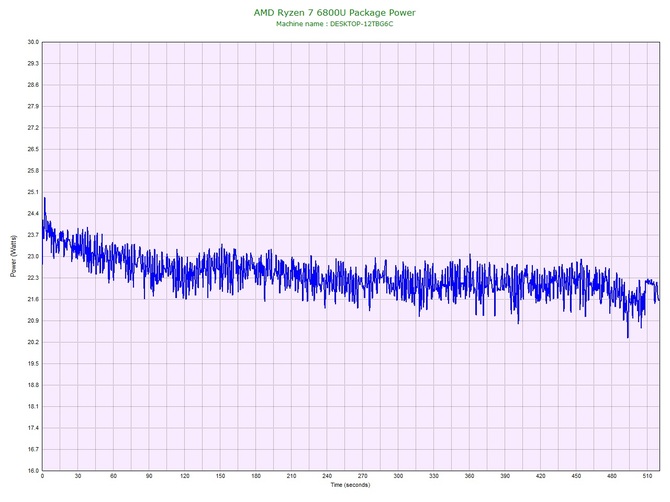
Task: Click the 360 tick on the time axis
Action: (470, 476)
